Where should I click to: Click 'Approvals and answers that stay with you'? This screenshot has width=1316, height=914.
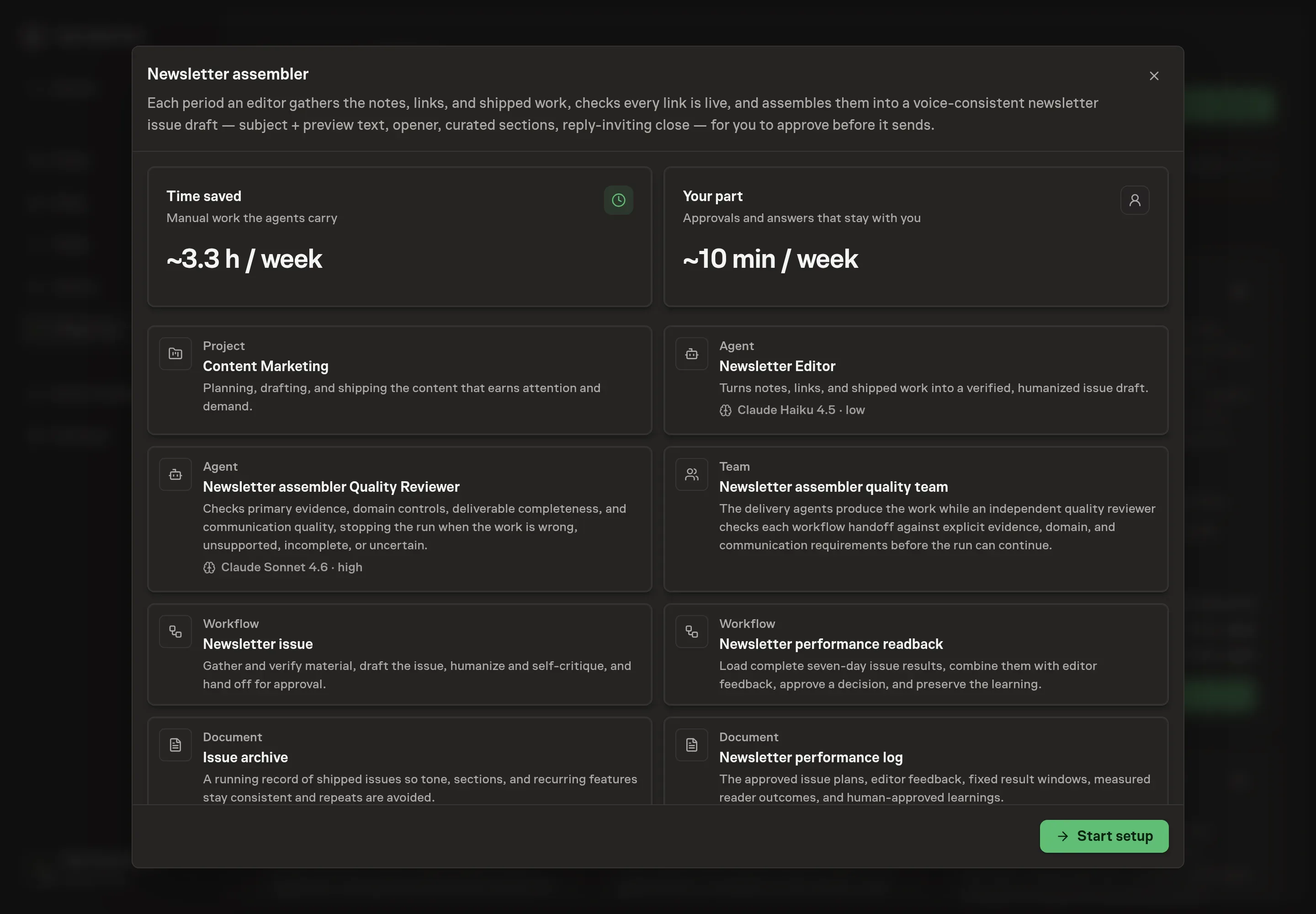click(802, 218)
